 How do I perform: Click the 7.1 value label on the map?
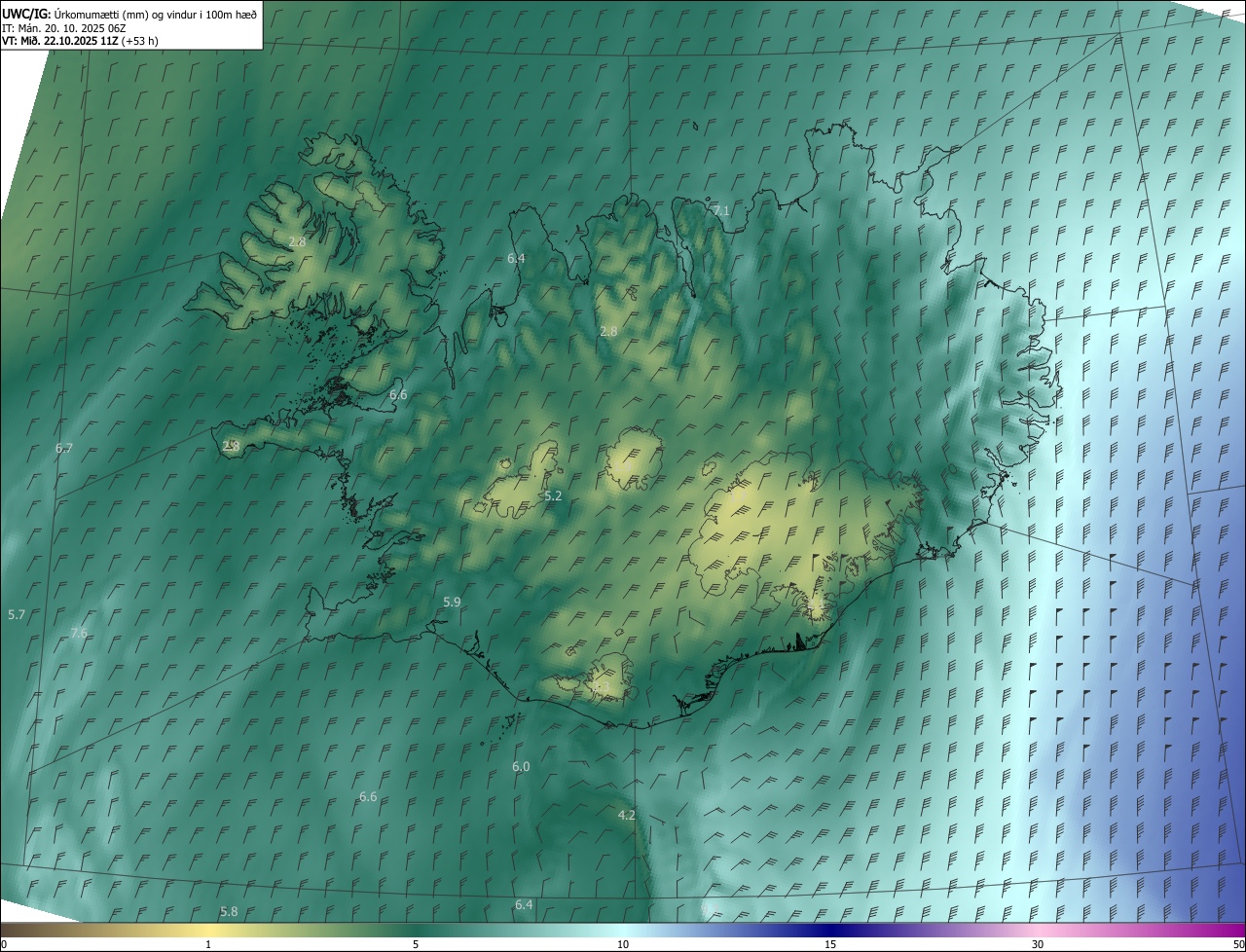click(721, 210)
